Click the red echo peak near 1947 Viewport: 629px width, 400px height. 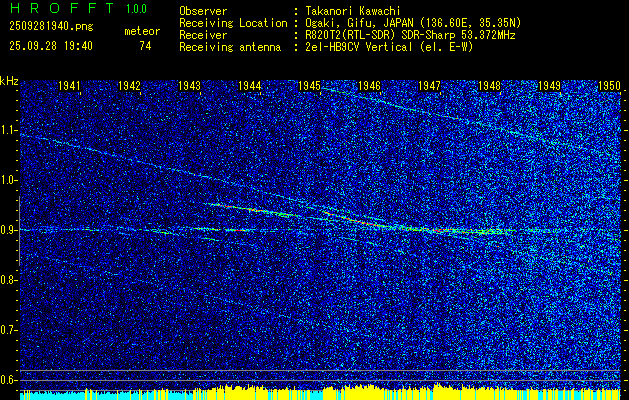point(438,231)
